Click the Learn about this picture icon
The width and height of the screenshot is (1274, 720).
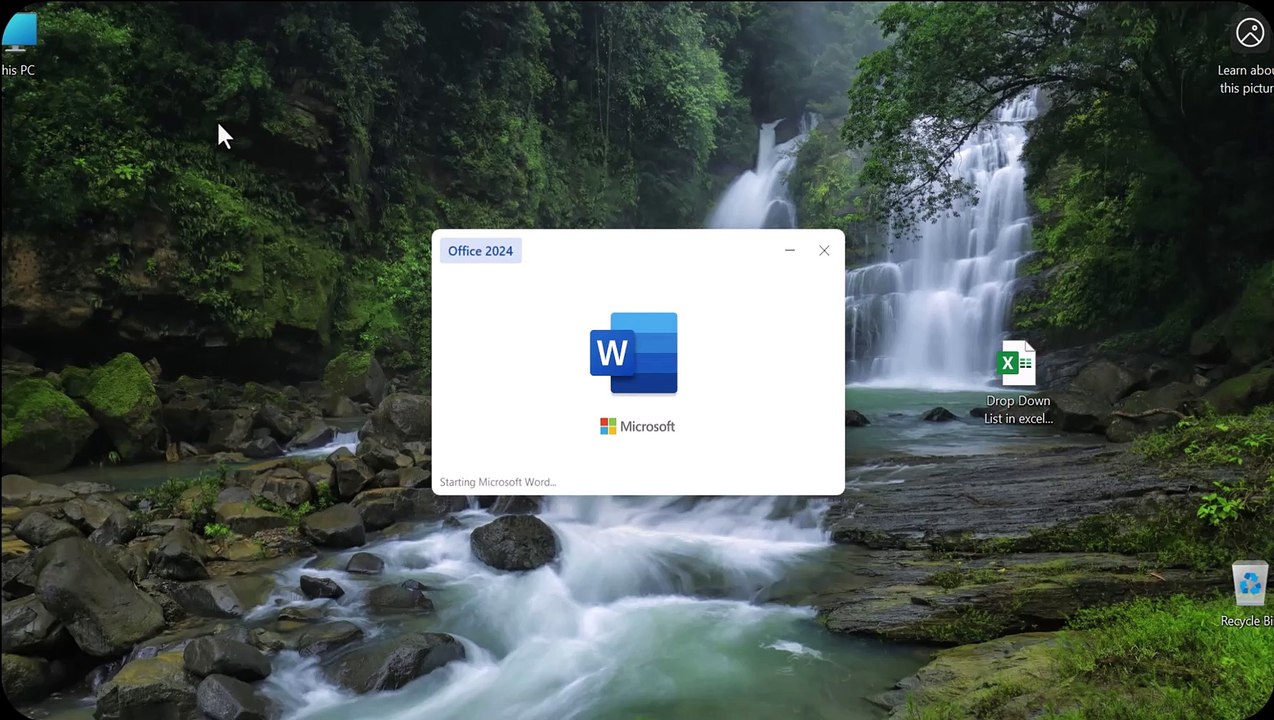click(x=1250, y=33)
